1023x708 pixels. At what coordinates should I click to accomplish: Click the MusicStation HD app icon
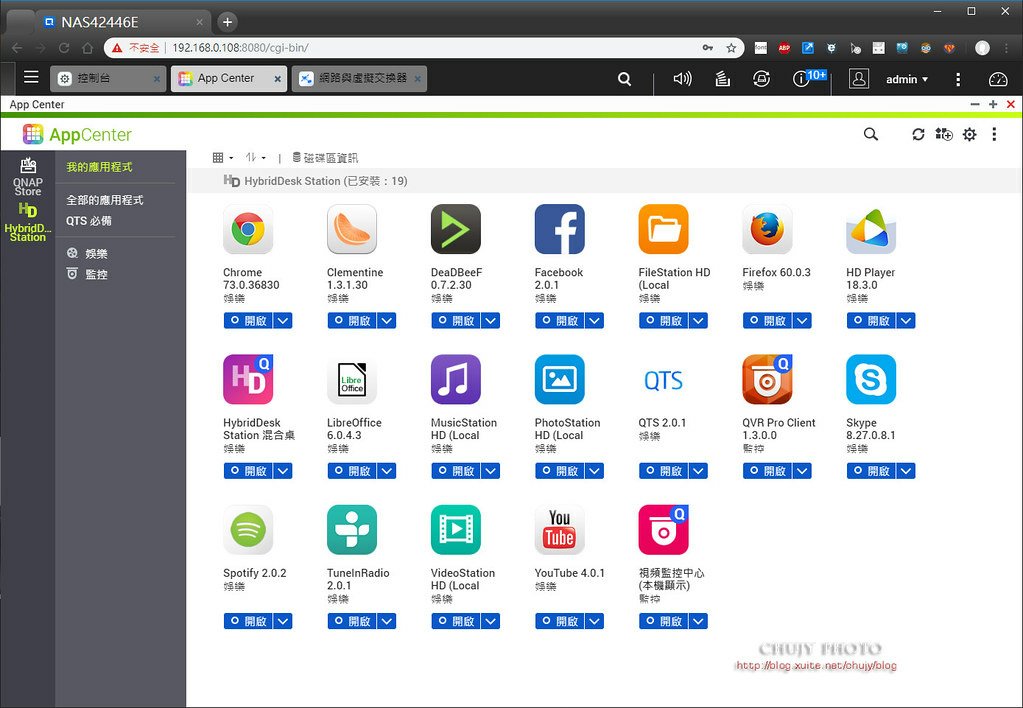click(x=455, y=379)
